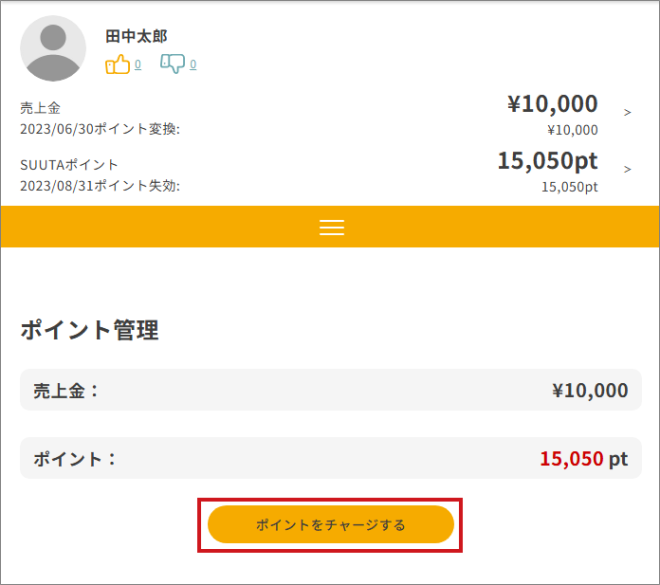Click the 売上金 label at top
The image size is (660, 585).
[40, 108]
